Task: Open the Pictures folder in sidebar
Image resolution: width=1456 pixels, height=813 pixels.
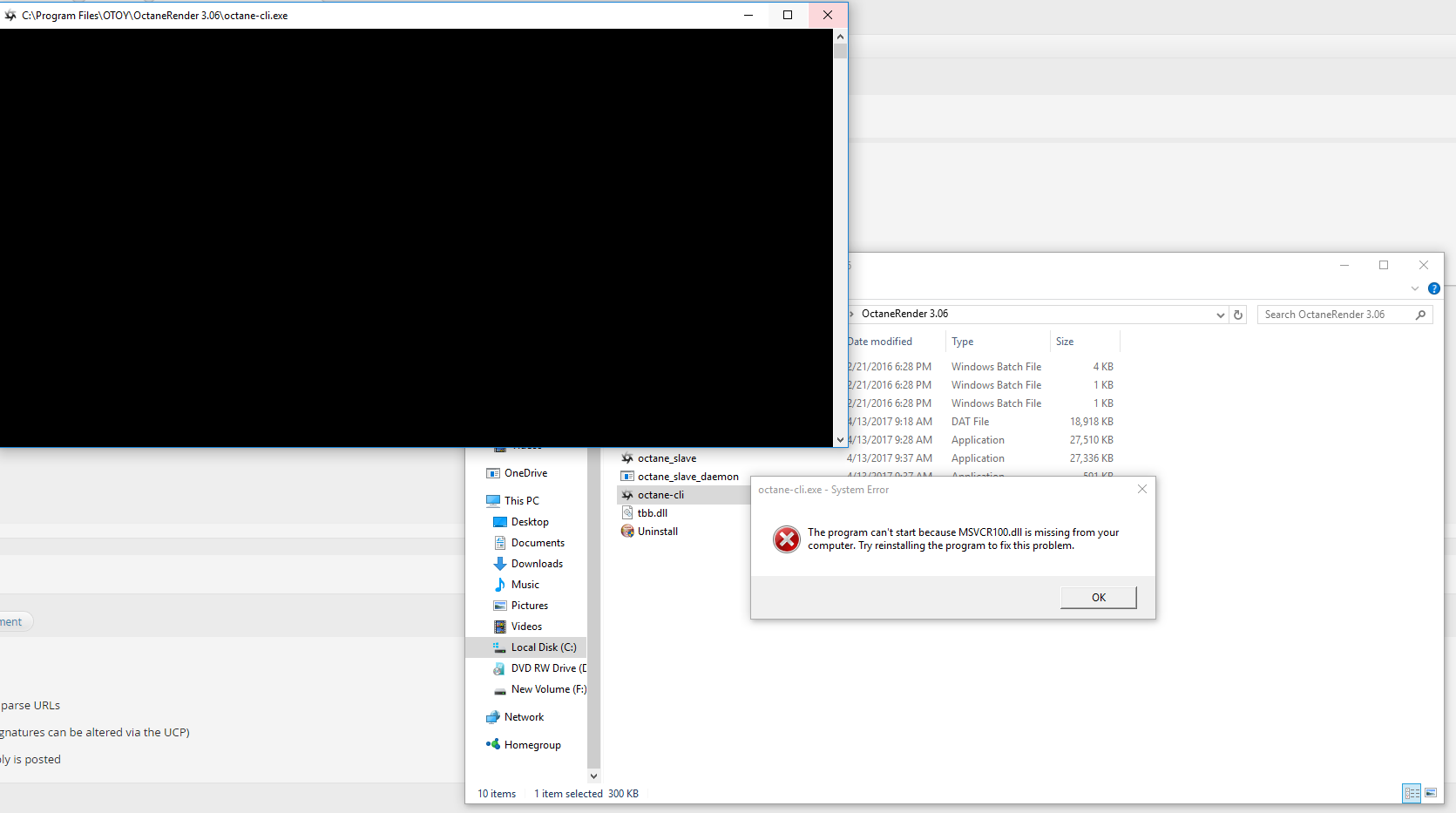Action: click(x=530, y=606)
